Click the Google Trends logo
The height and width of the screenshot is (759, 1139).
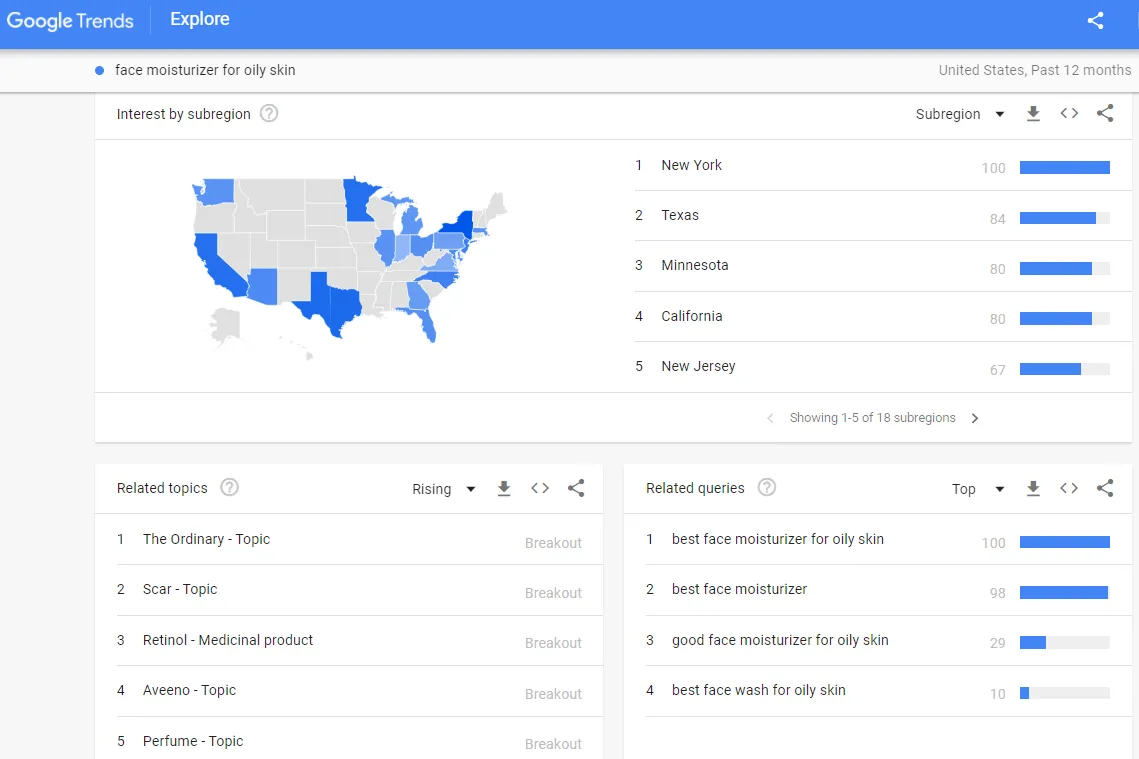pos(70,21)
